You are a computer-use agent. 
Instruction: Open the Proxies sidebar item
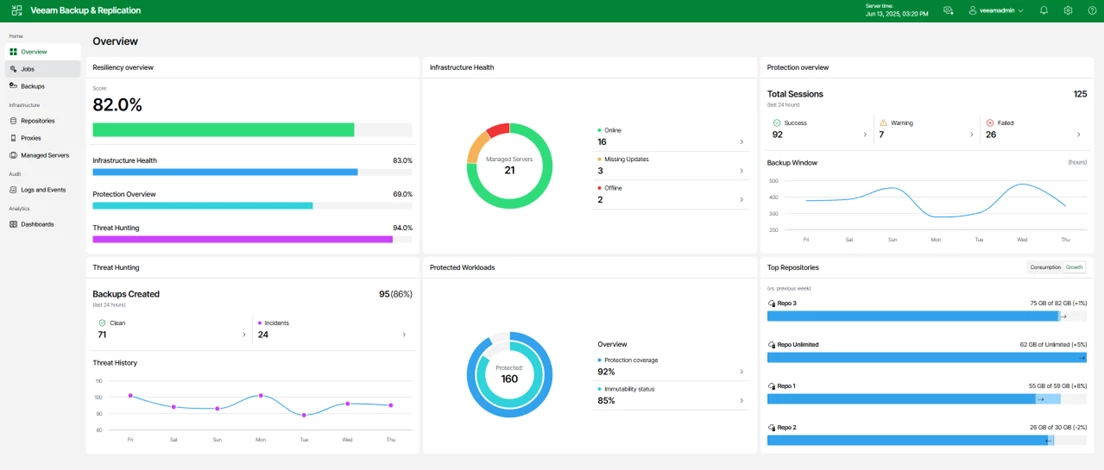pyautogui.click(x=42, y=138)
